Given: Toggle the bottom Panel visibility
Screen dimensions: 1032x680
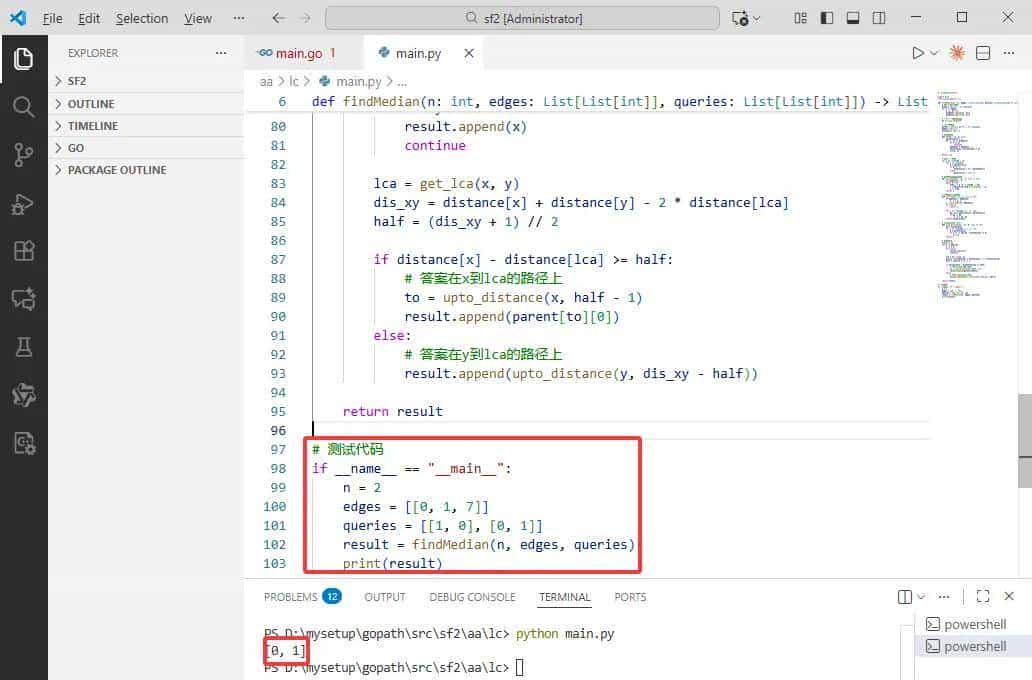Looking at the screenshot, I should (x=853, y=18).
